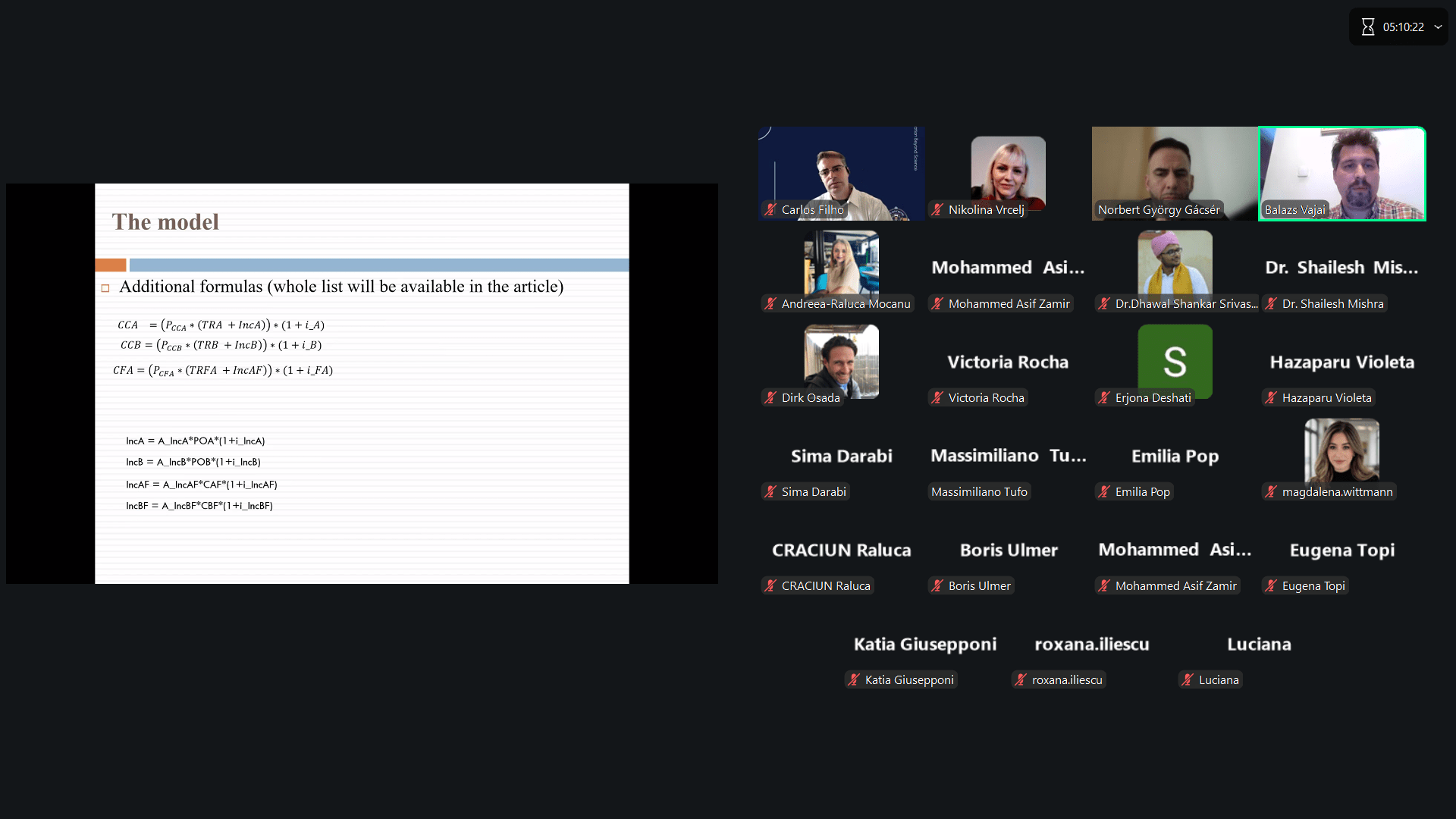Click Erjona Deshati's green S avatar
The height and width of the screenshot is (819, 1456).
coord(1175,360)
